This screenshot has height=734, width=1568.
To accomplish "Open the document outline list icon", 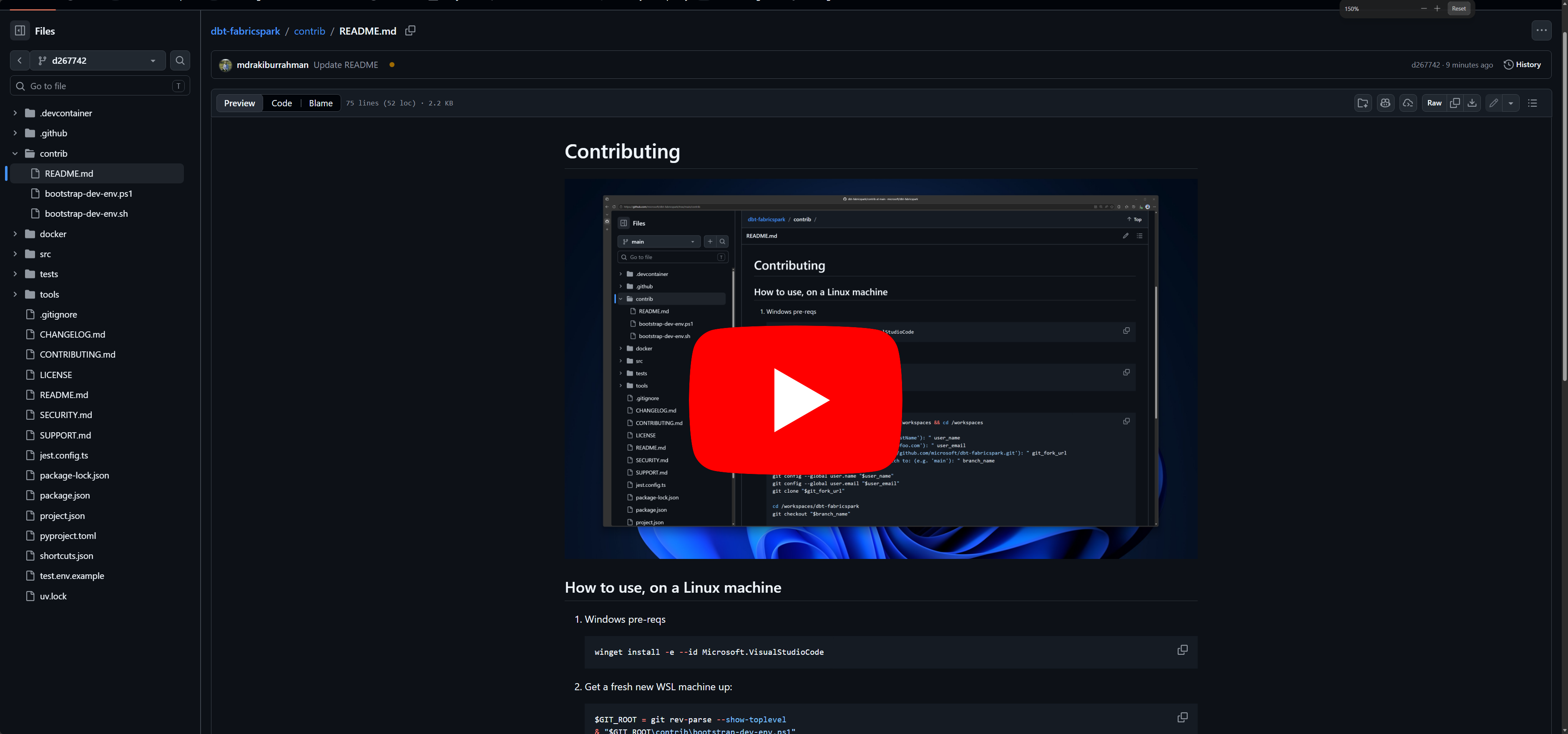I will coord(1532,103).
